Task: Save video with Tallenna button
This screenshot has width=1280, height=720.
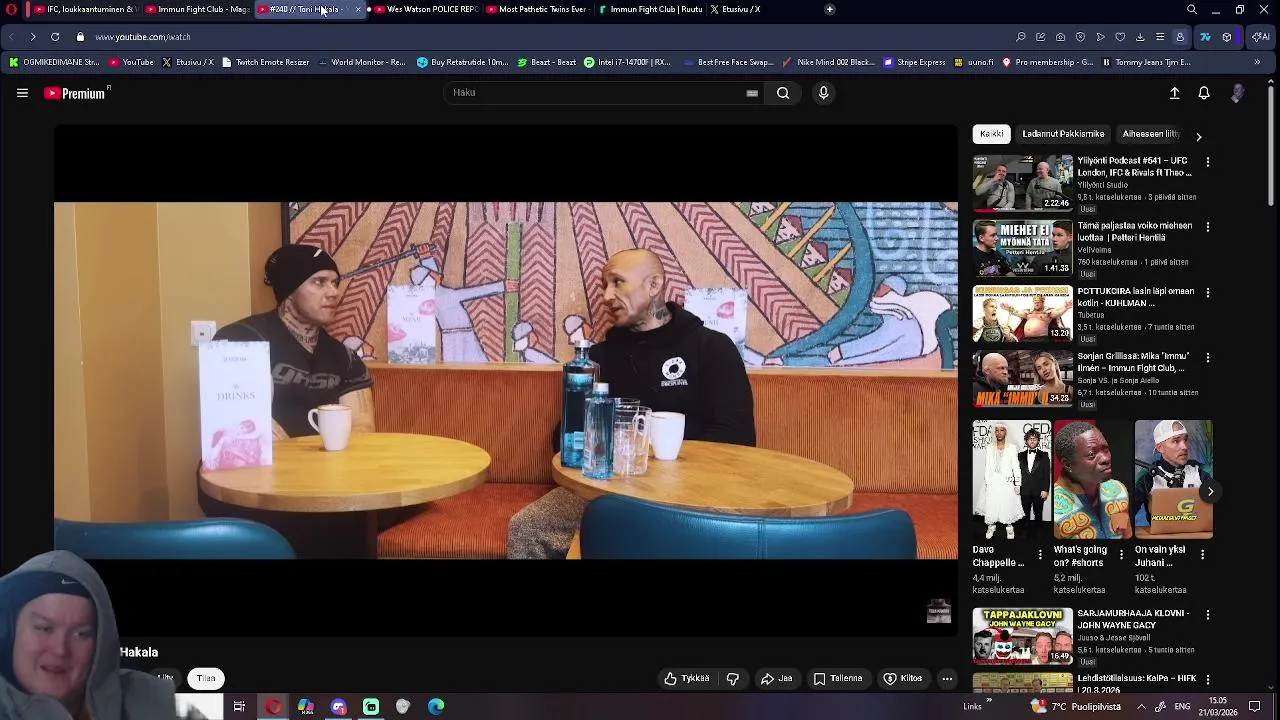Action: coord(838,678)
